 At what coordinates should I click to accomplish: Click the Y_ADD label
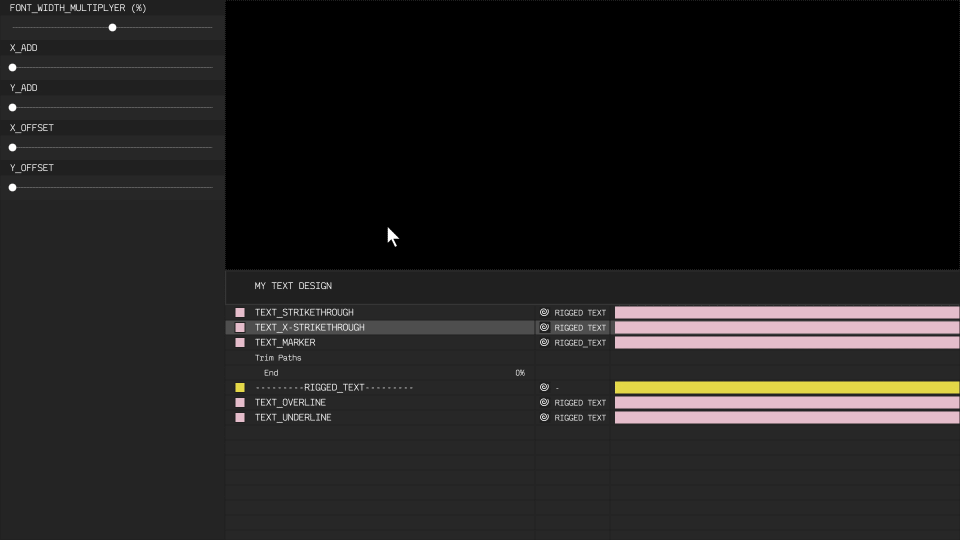pos(23,88)
